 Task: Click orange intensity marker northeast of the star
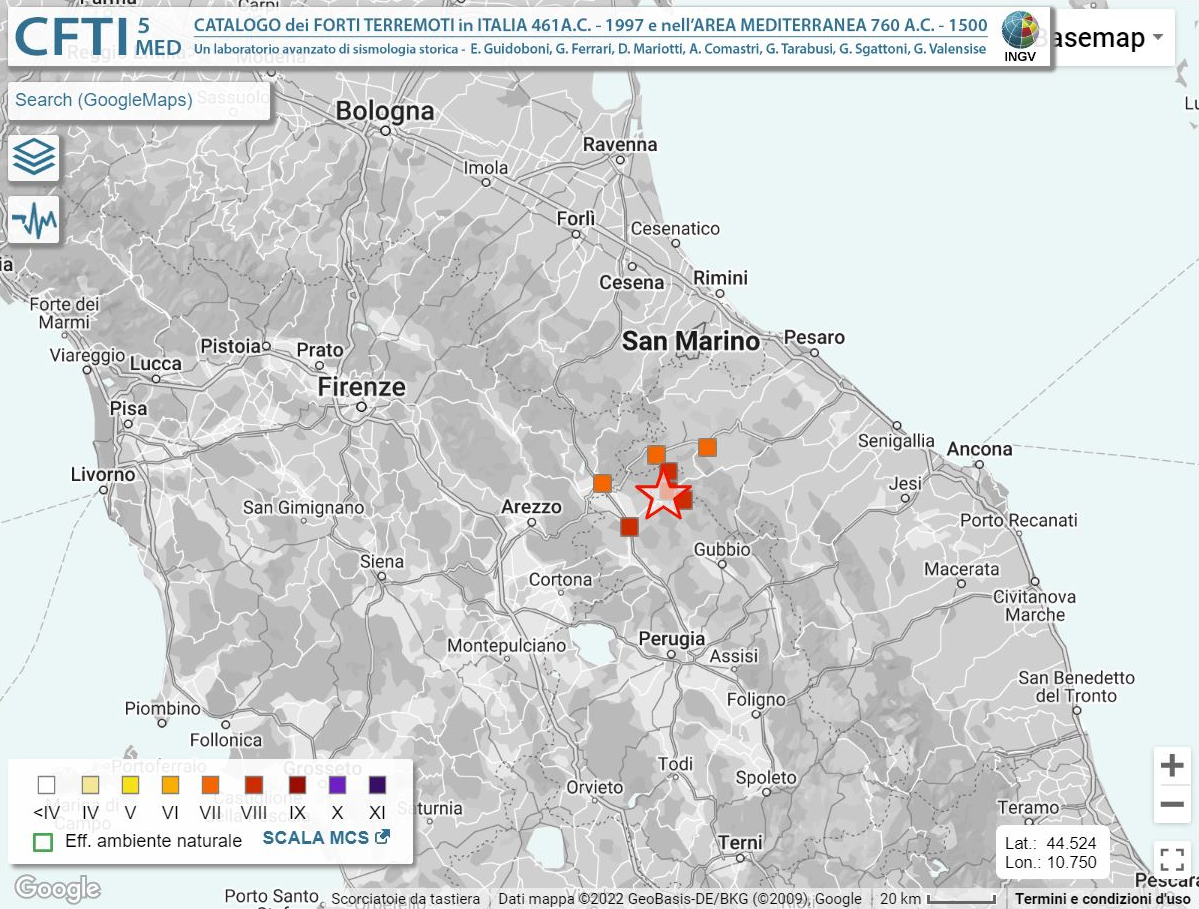tap(707, 447)
